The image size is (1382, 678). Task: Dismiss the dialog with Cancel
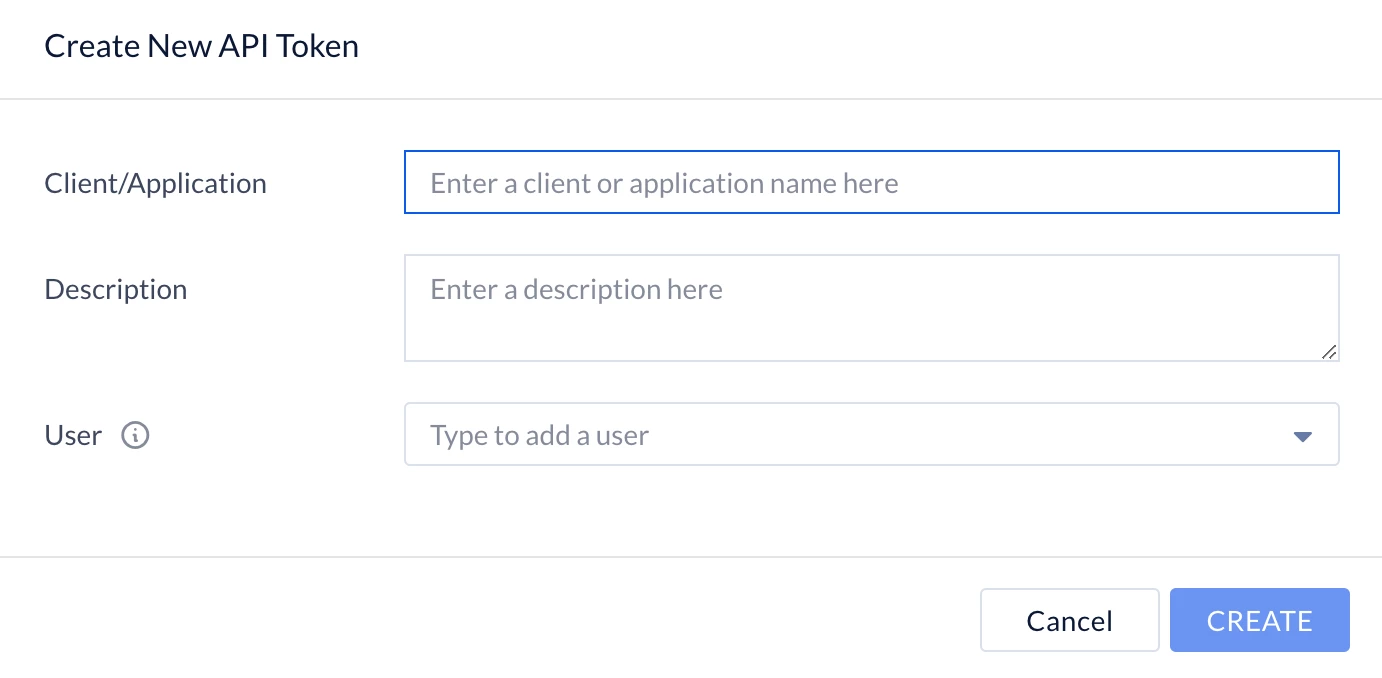pyautogui.click(x=1069, y=621)
